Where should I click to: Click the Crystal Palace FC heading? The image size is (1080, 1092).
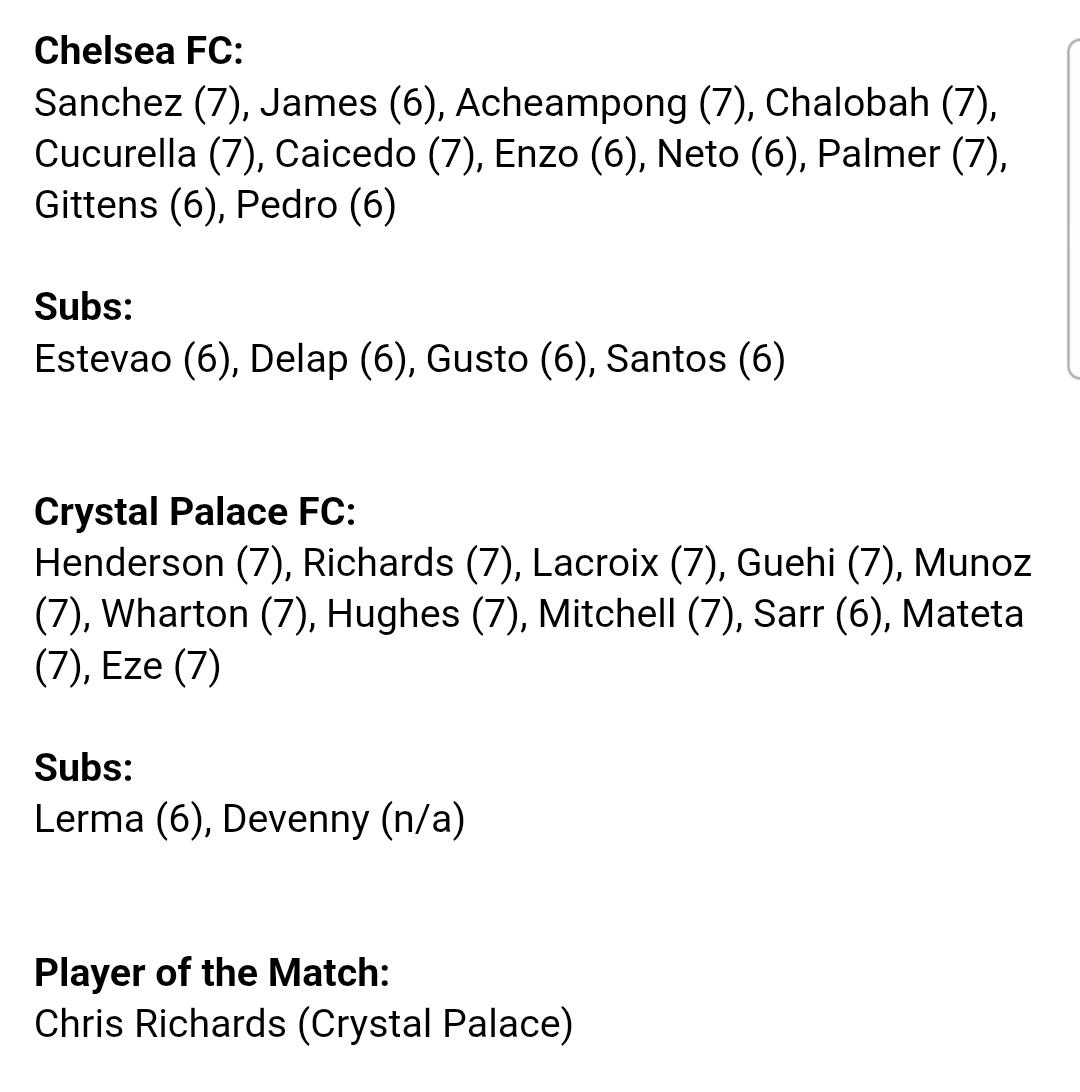[x=195, y=512]
